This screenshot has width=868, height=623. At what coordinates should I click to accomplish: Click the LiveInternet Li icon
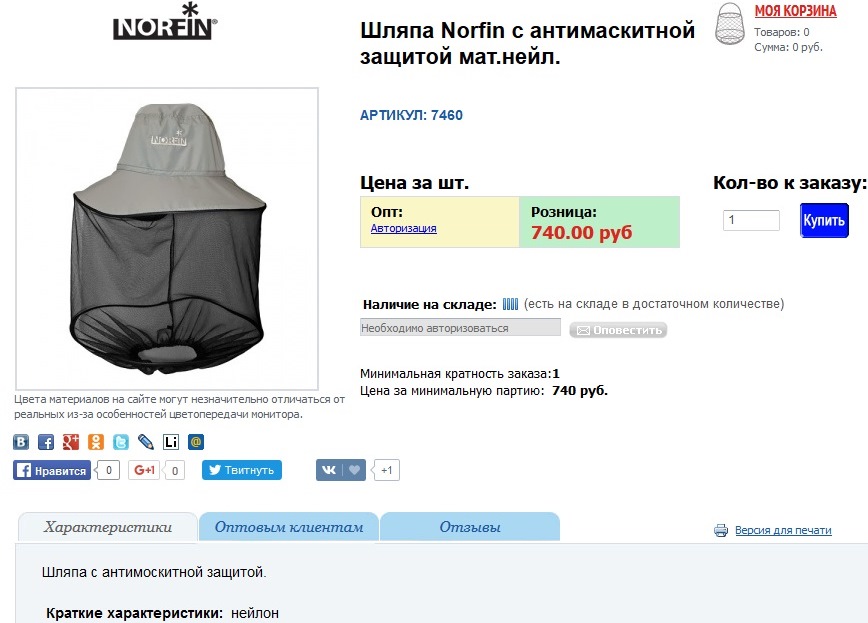tap(171, 442)
